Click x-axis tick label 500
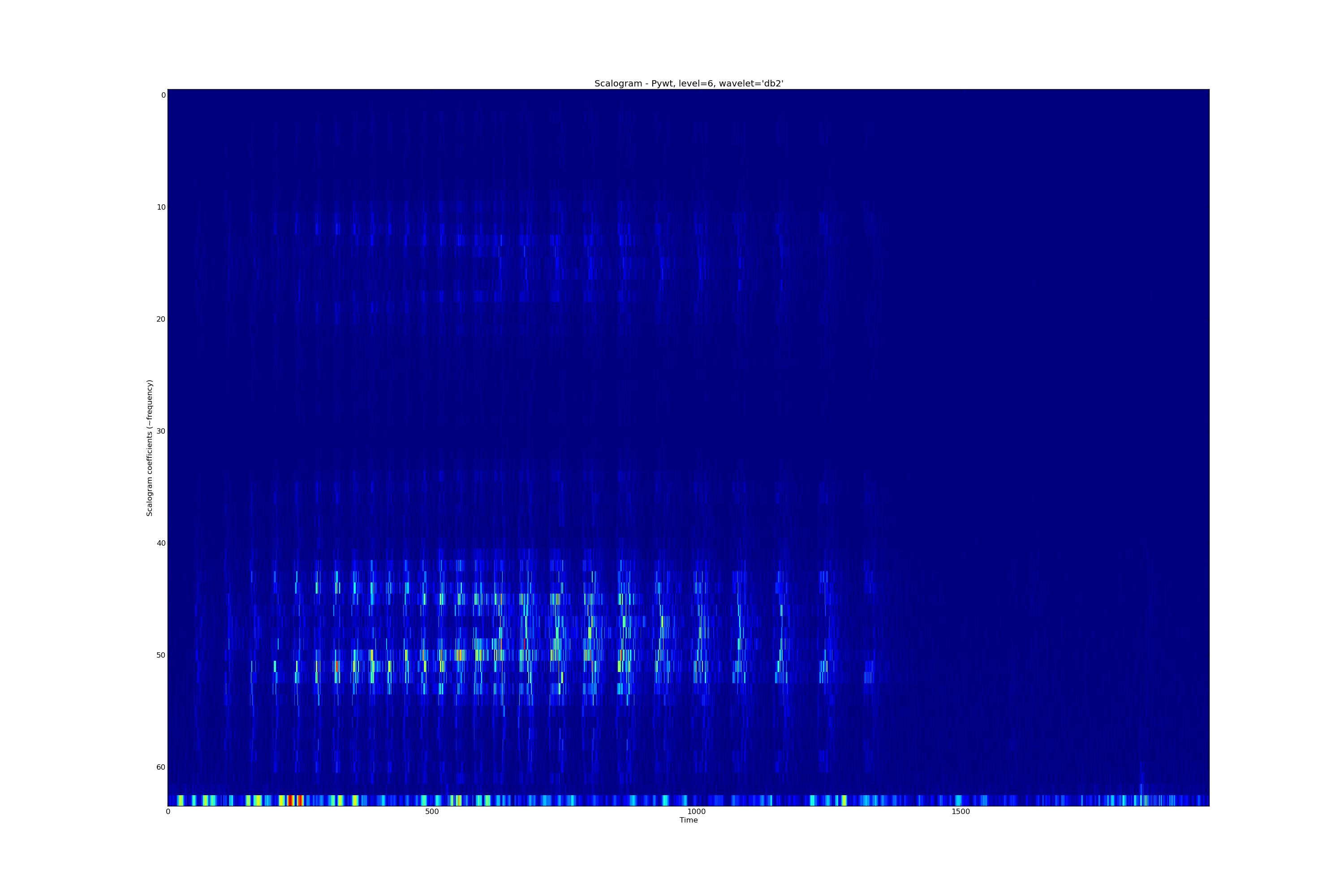Image resolution: width=1344 pixels, height=896 pixels. (x=432, y=811)
